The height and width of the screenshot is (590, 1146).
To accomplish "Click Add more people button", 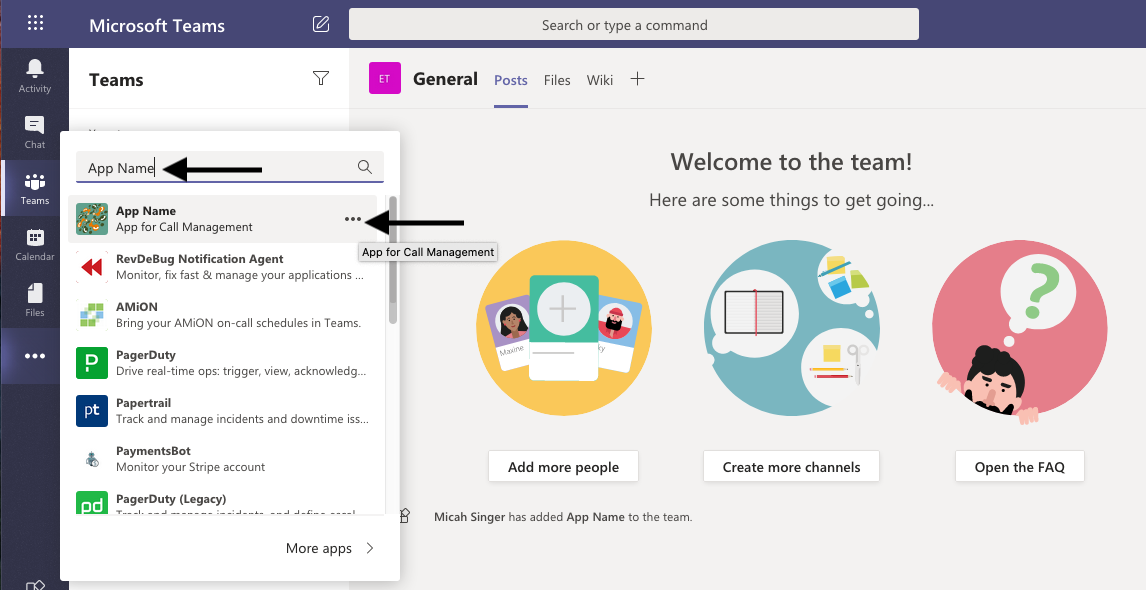I will click(x=563, y=466).
